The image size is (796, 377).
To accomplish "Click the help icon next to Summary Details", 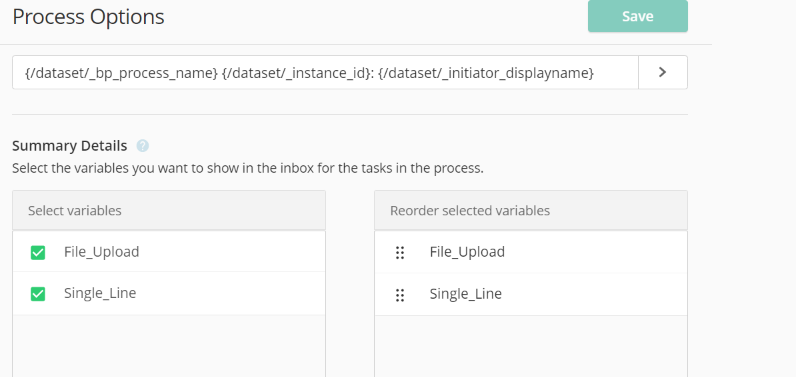I will pyautogui.click(x=143, y=146).
